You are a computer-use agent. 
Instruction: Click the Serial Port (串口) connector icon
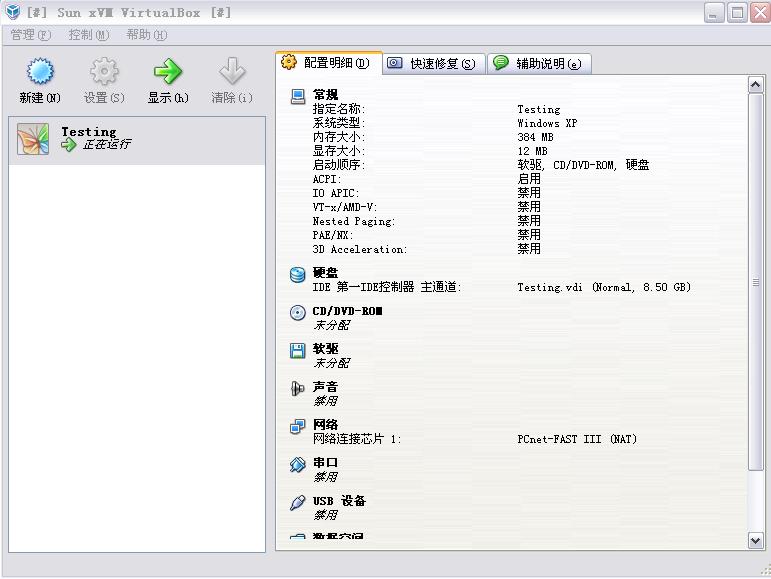coord(297,464)
